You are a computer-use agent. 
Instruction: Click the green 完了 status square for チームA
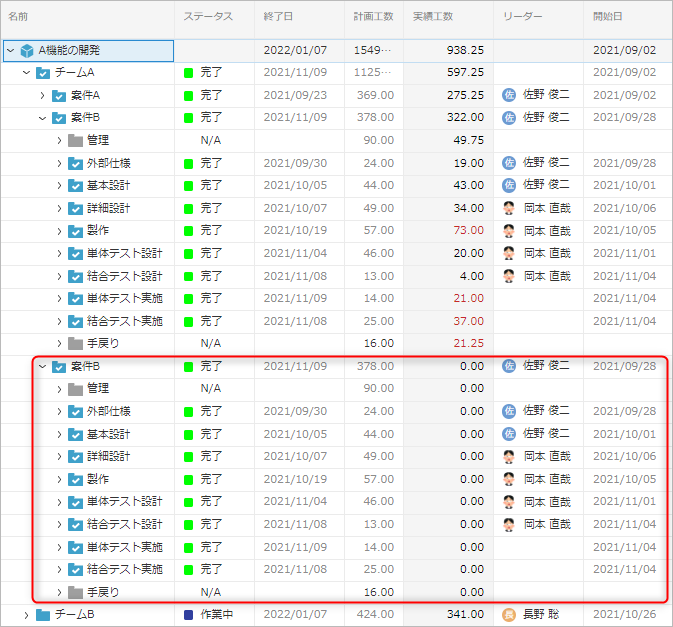point(188,73)
